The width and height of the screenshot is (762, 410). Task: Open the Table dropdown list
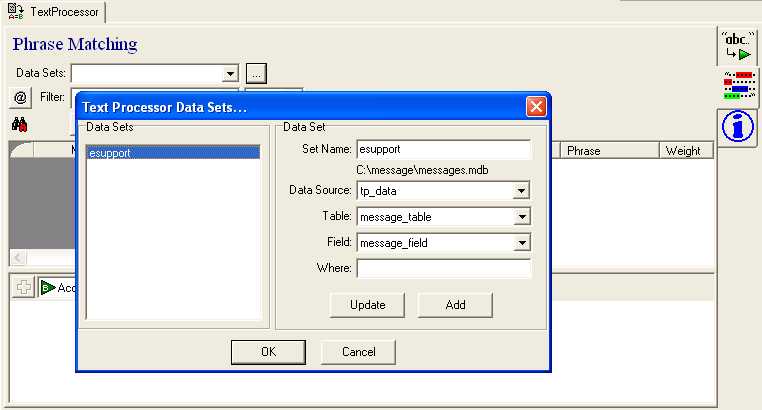[521, 217]
